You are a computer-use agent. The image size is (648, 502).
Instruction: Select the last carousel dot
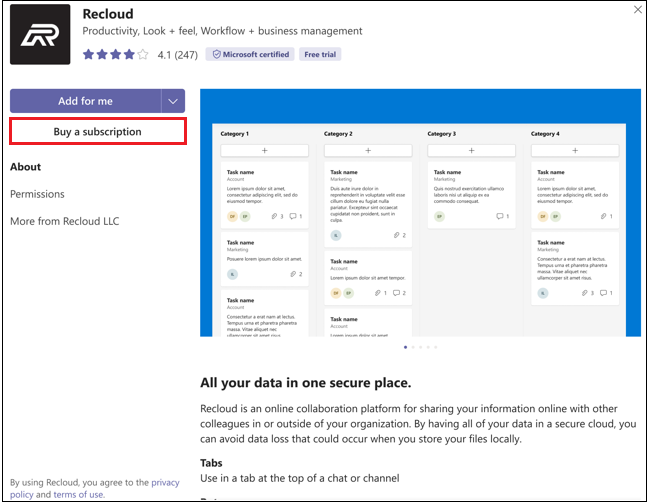tap(436, 347)
